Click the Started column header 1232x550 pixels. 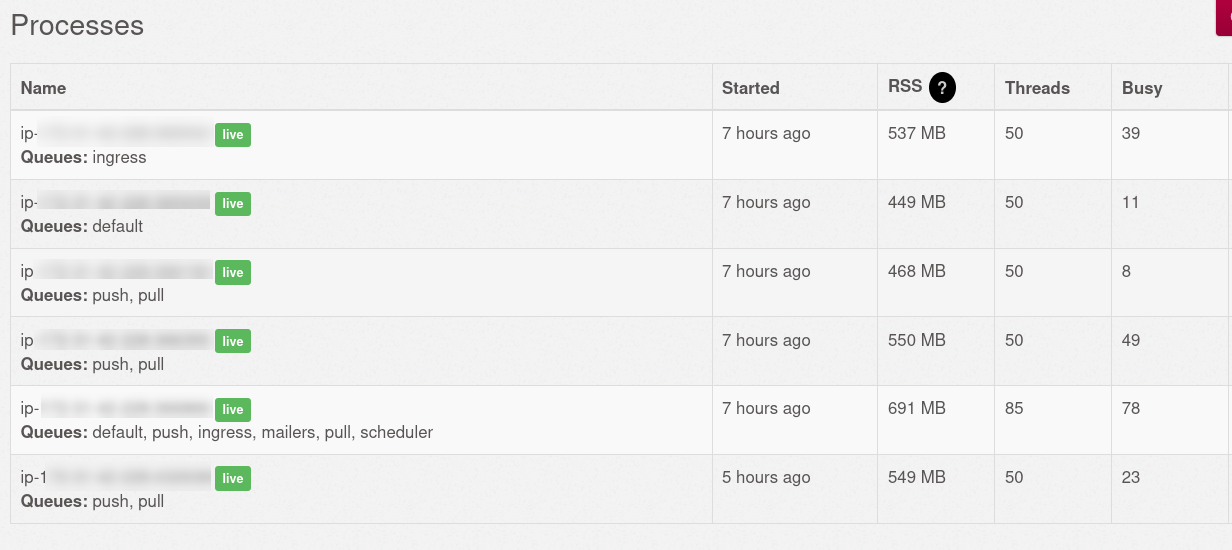[x=751, y=88]
